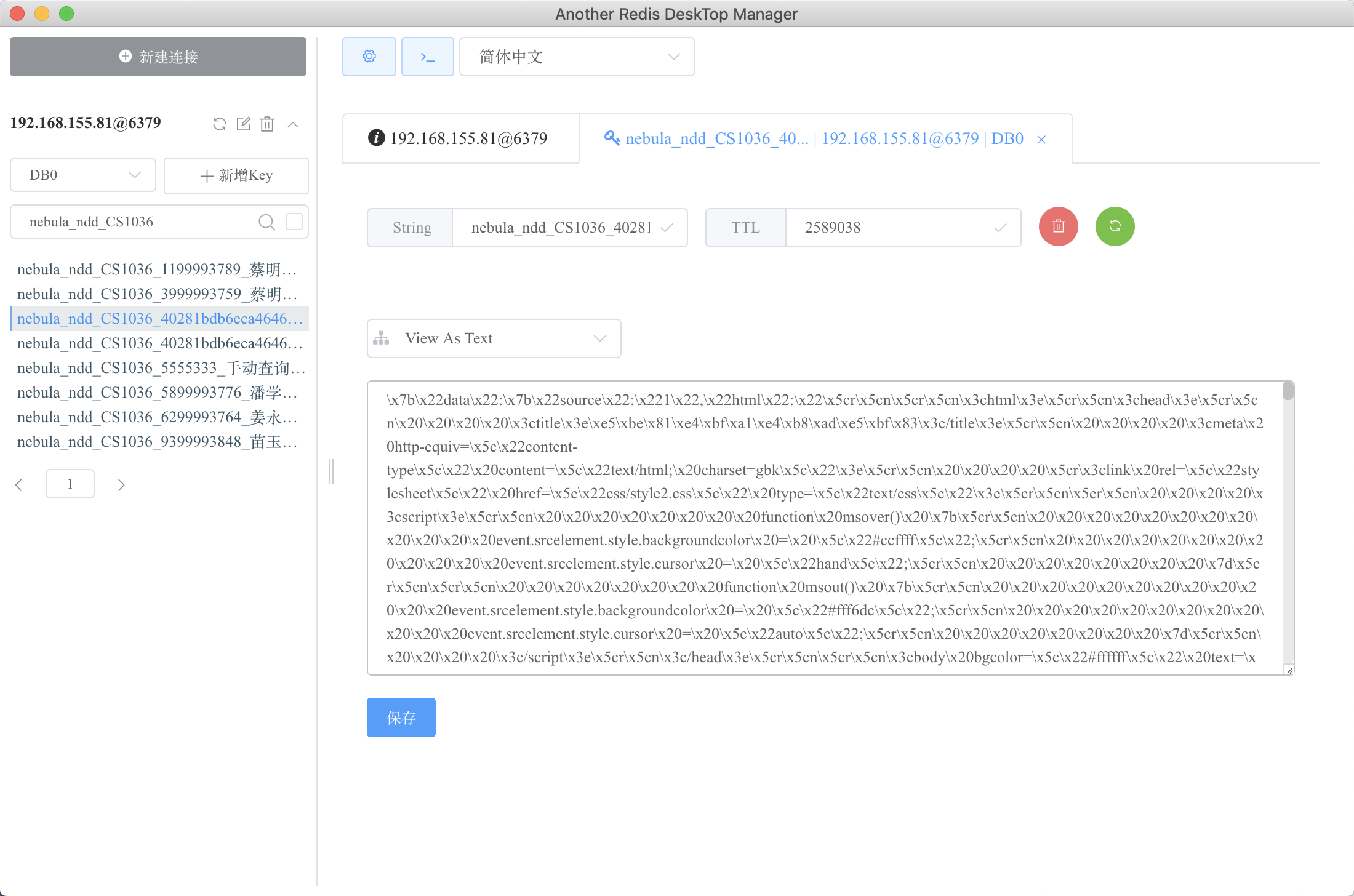This screenshot has height=896, width=1354.
Task: Confirm TTL value with the checkmark
Action: pos(999,228)
